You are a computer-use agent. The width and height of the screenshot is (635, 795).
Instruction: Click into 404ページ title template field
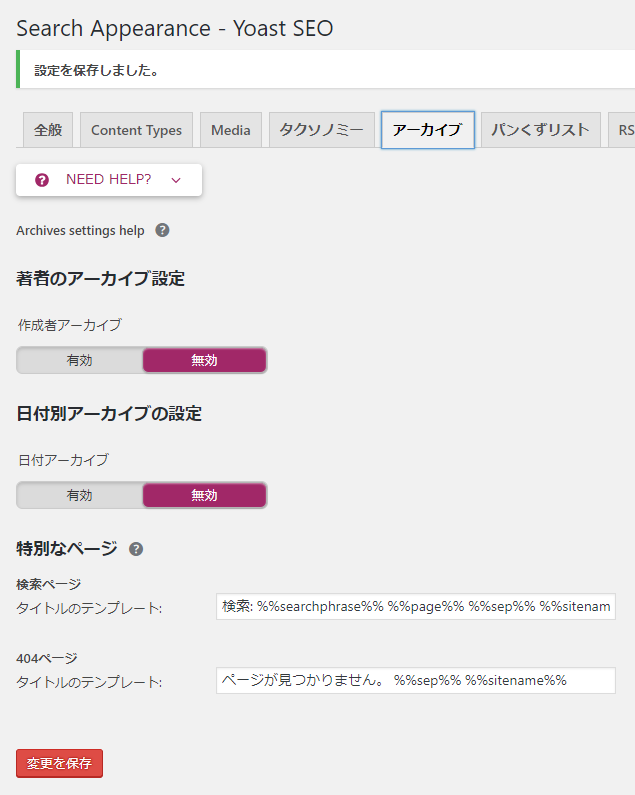[x=416, y=680]
